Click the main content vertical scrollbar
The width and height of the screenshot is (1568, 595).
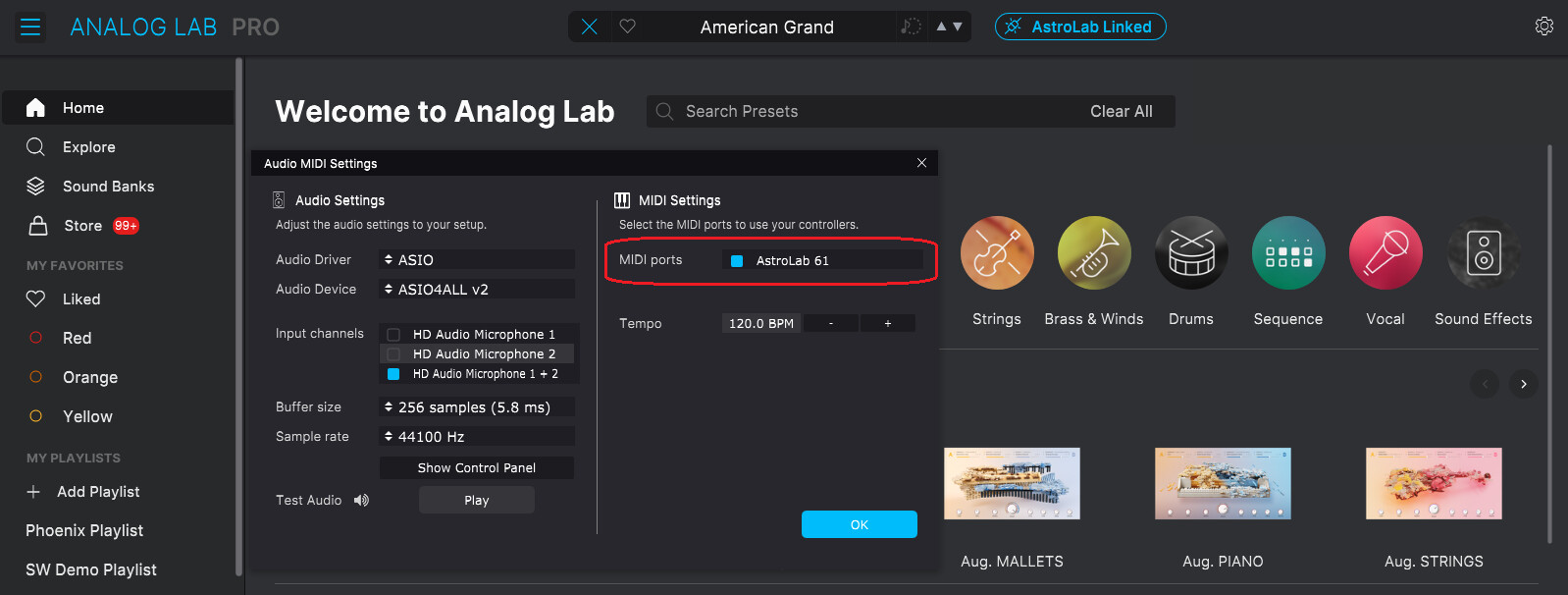[1549, 344]
